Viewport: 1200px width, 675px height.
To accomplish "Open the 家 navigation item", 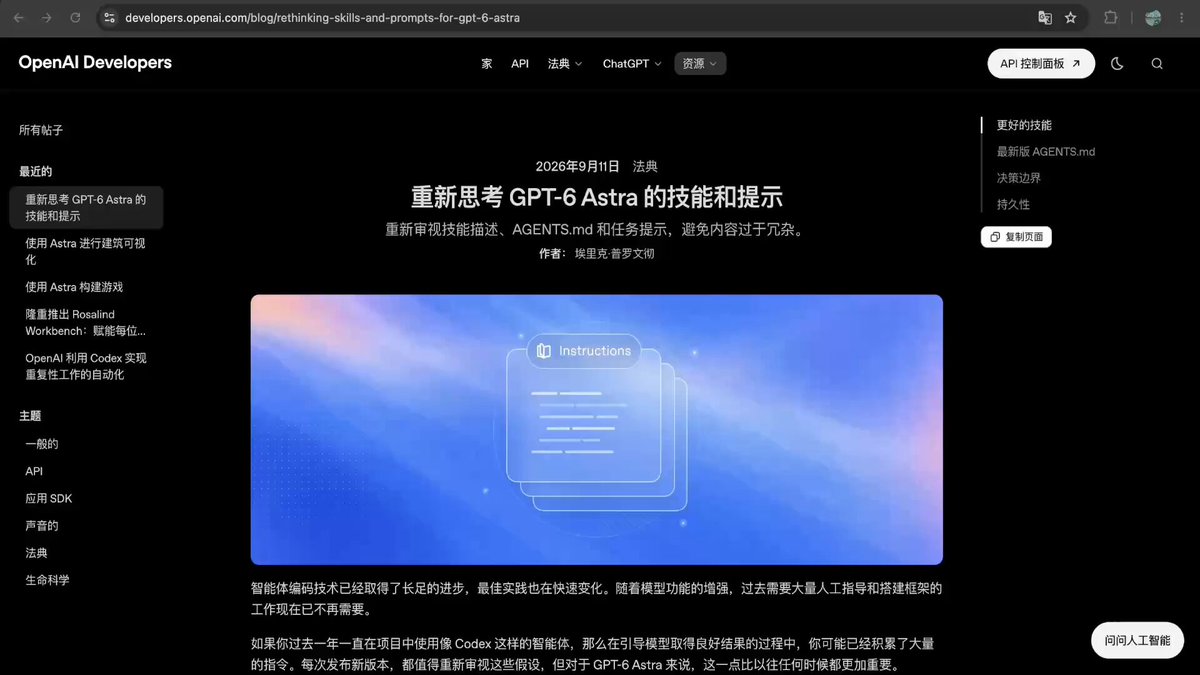I will [x=487, y=63].
